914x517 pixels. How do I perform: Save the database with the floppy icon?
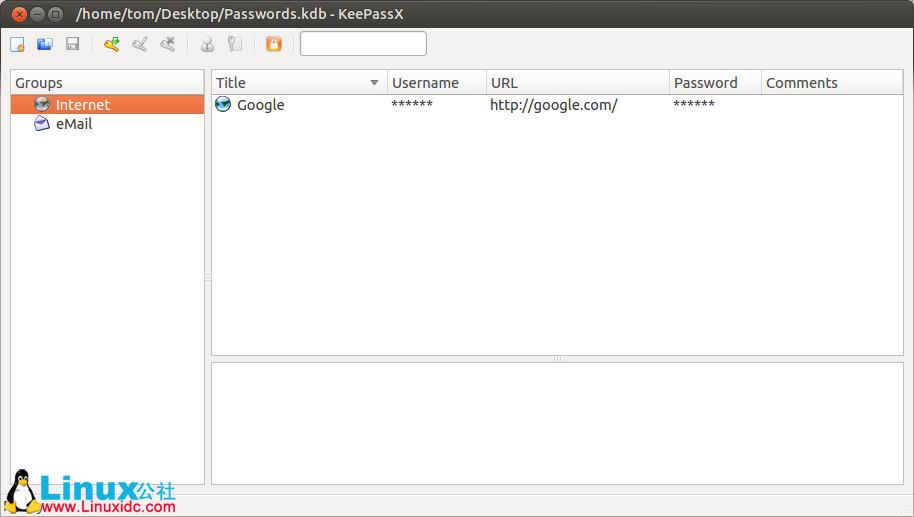click(72, 44)
